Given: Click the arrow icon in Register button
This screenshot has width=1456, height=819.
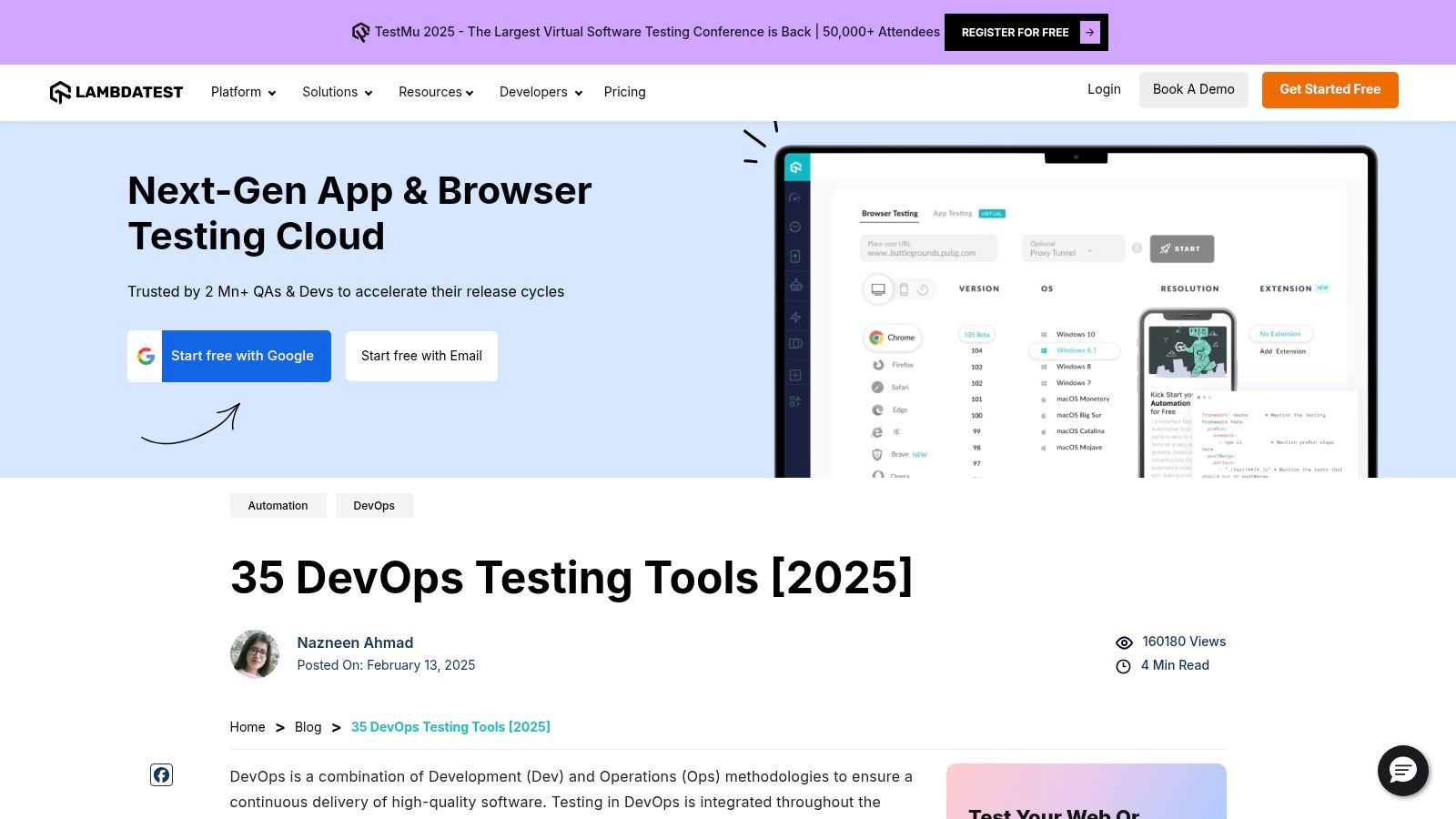Looking at the screenshot, I should [1089, 32].
